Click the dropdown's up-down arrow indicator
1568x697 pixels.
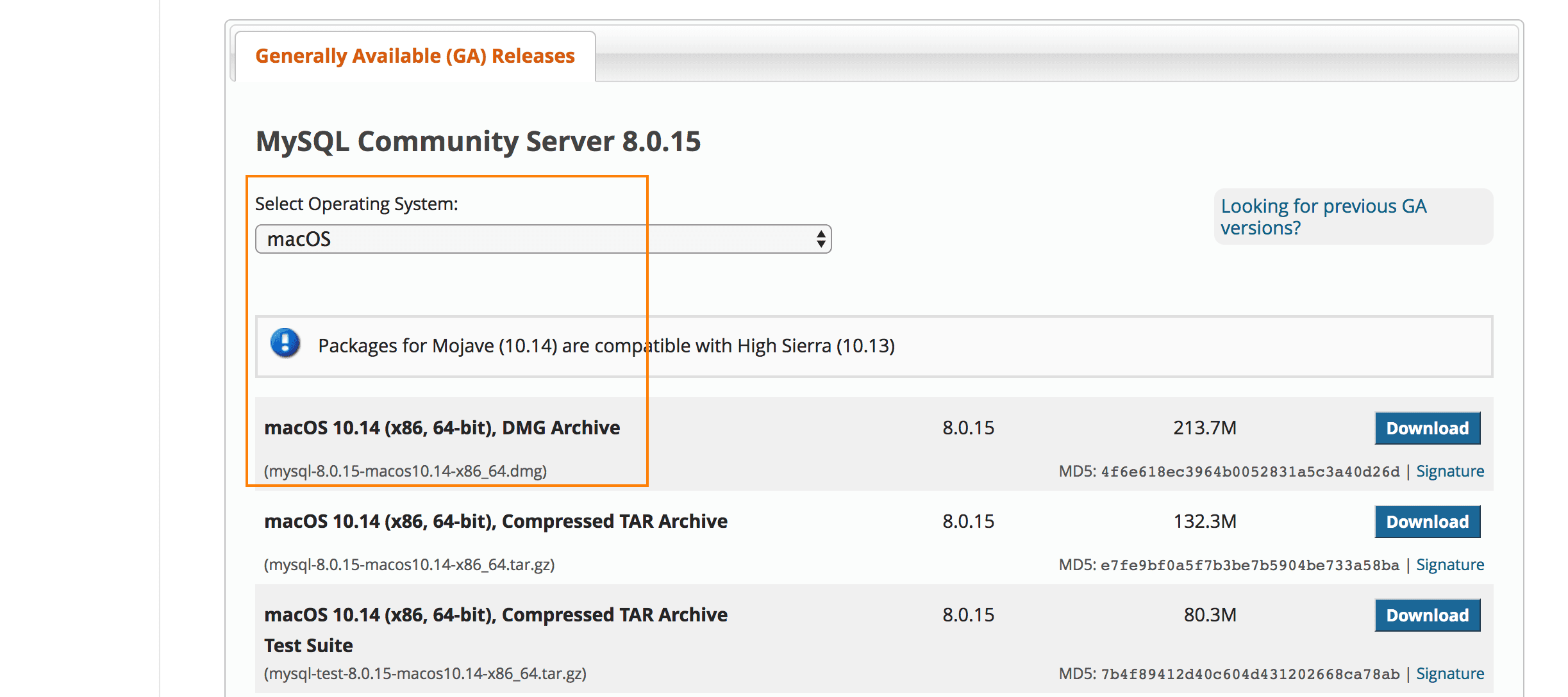tap(821, 239)
